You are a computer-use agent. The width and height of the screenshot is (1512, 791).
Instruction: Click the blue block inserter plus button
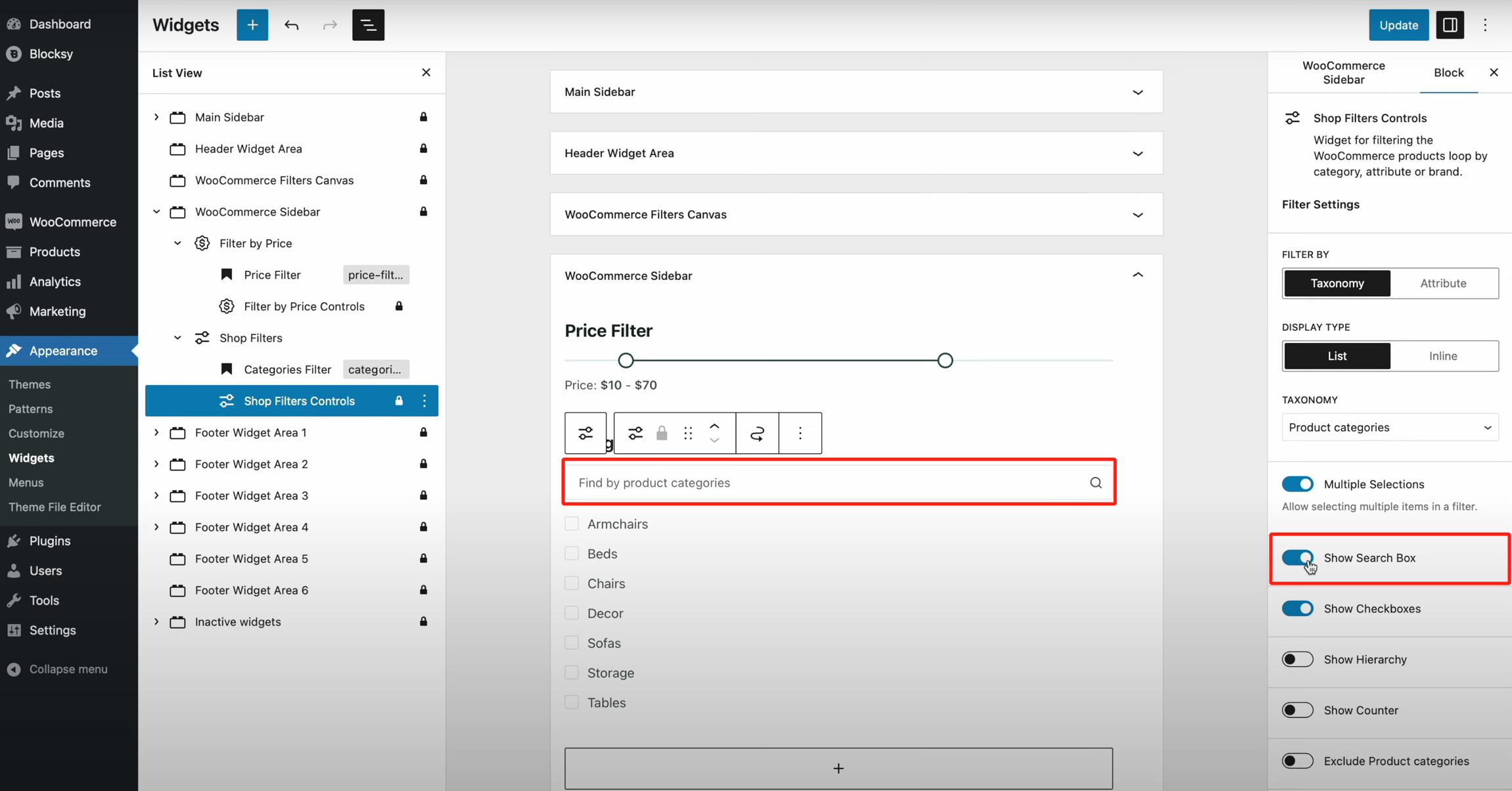(252, 25)
